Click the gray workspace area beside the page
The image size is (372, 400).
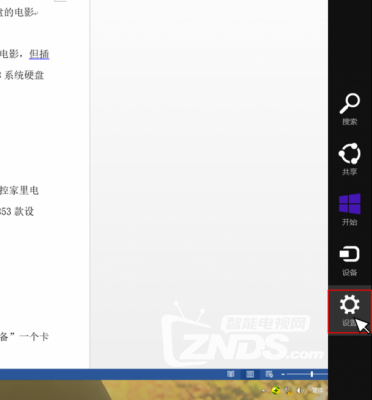click(208, 183)
